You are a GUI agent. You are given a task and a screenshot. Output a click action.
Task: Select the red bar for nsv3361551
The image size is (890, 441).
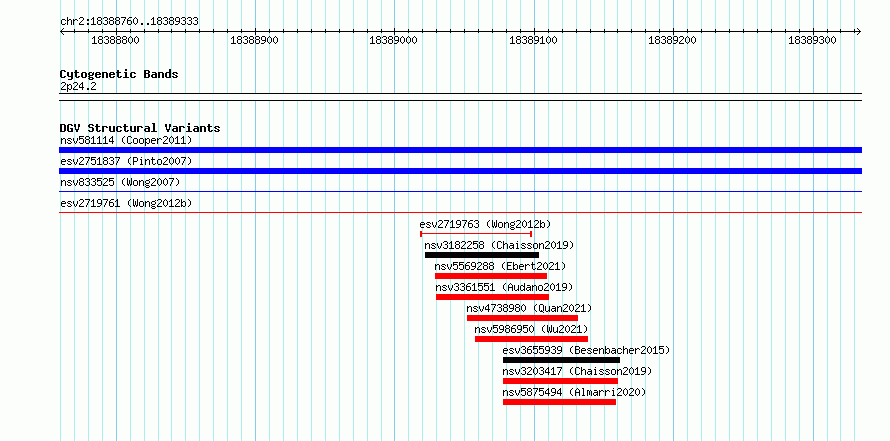tap(493, 297)
